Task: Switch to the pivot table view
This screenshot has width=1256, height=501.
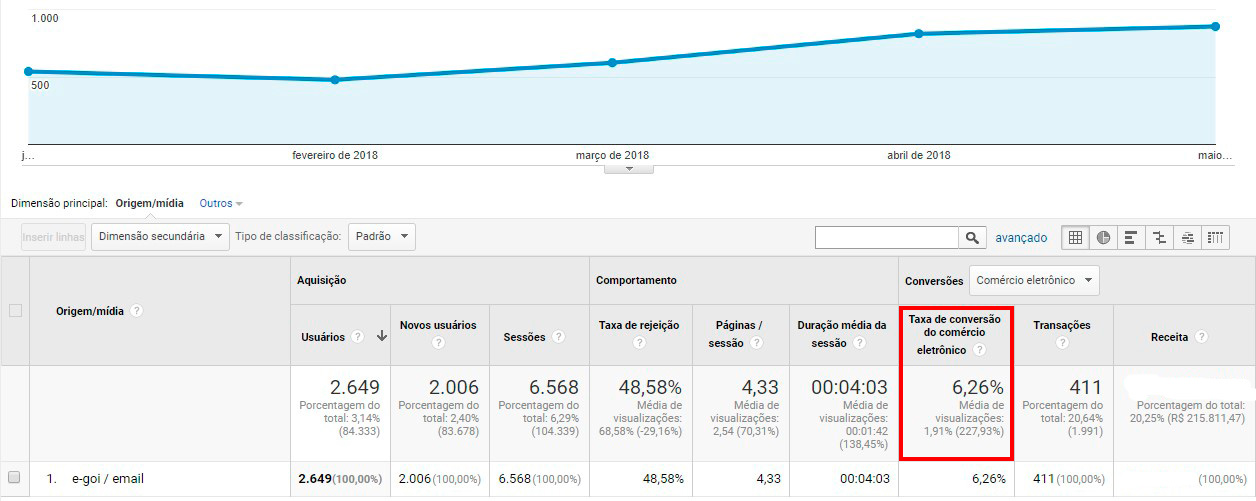Action: pyautogui.click(x=1215, y=237)
